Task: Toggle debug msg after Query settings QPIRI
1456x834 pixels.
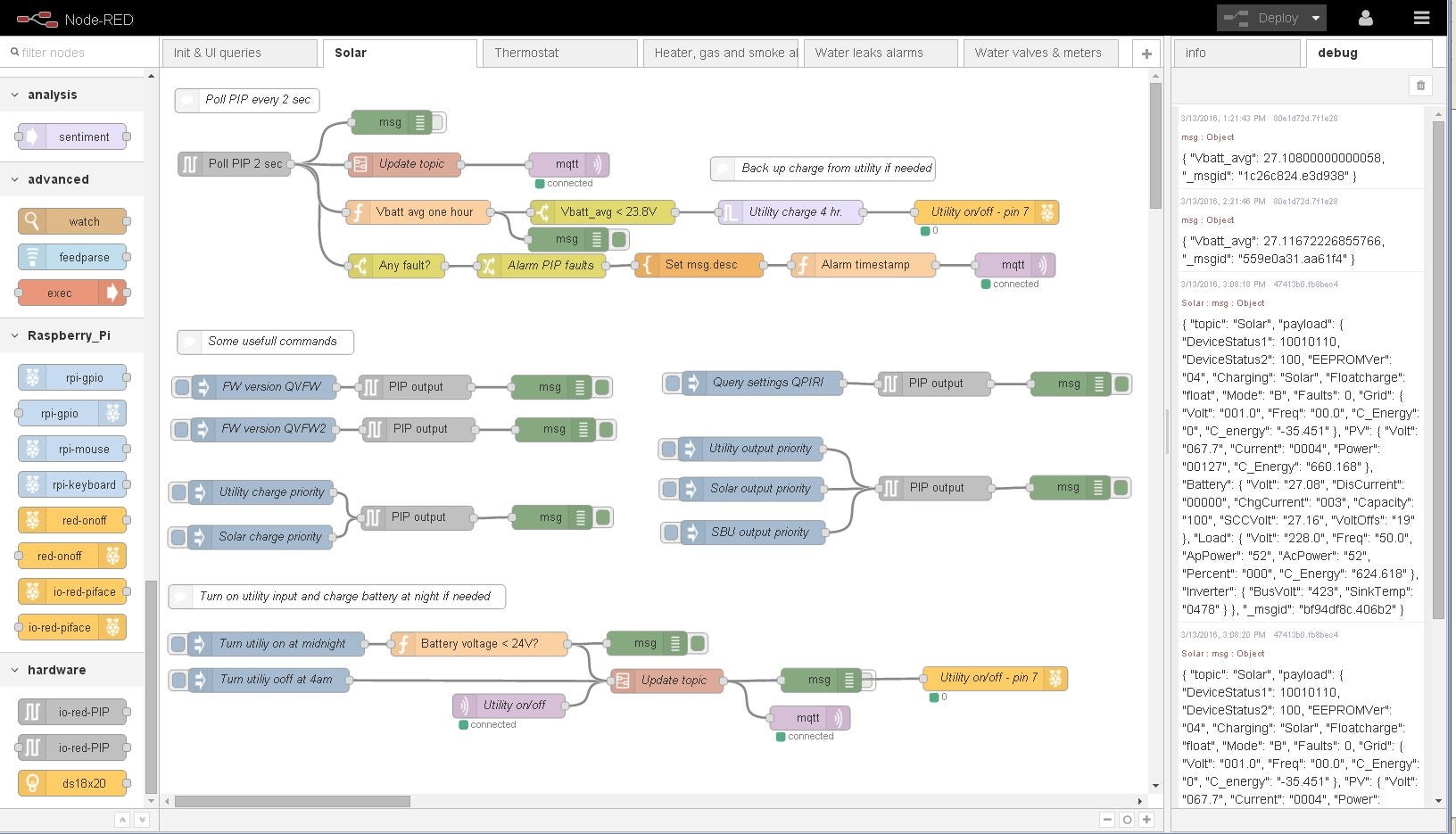Action: point(1122,384)
